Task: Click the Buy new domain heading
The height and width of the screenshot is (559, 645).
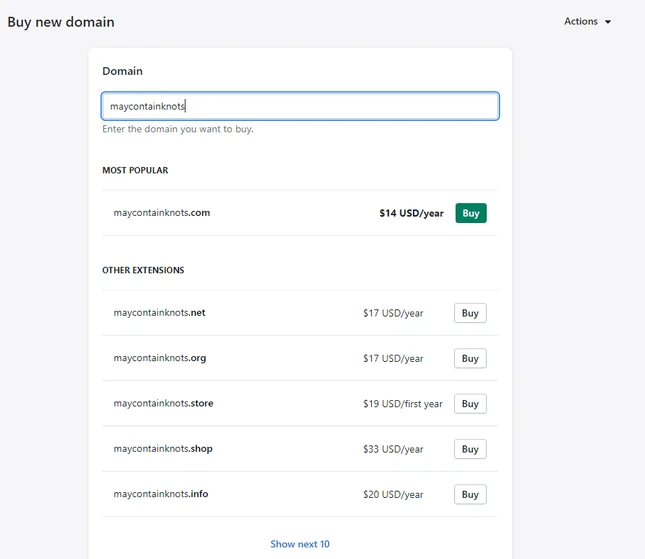Action: coord(61,22)
